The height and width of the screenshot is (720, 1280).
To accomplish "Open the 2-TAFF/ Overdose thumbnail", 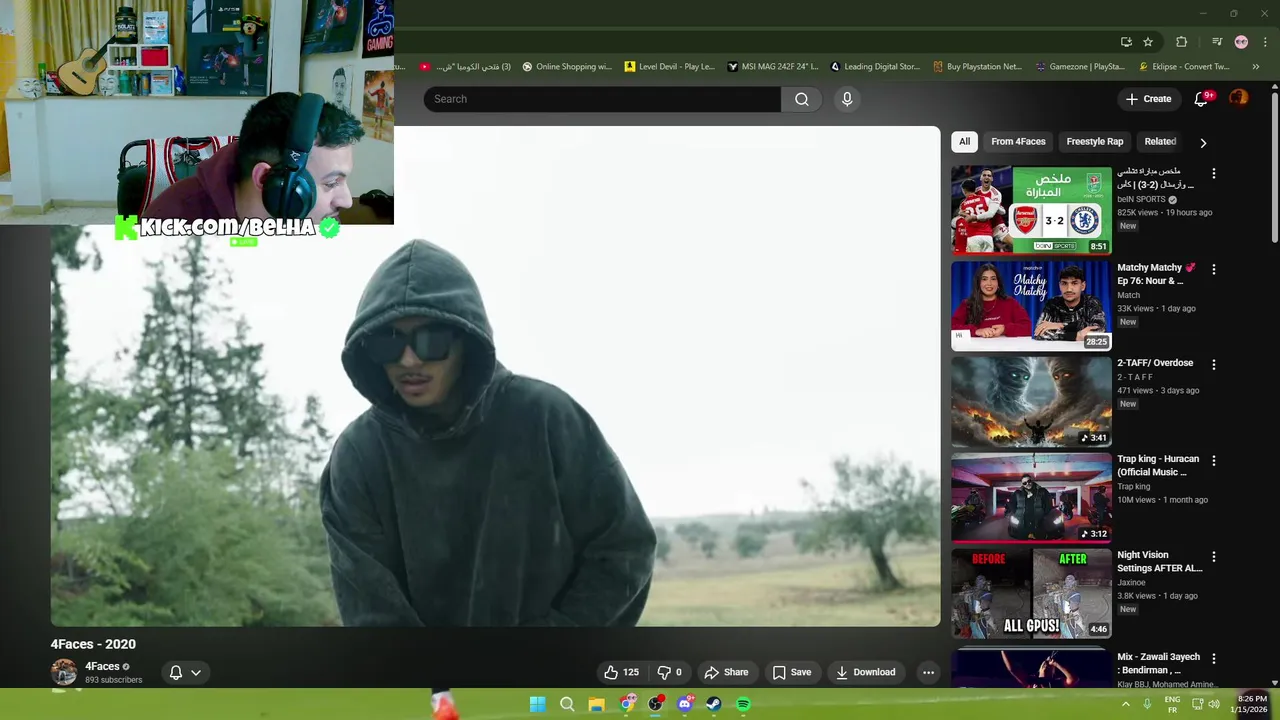I will 1031,401.
